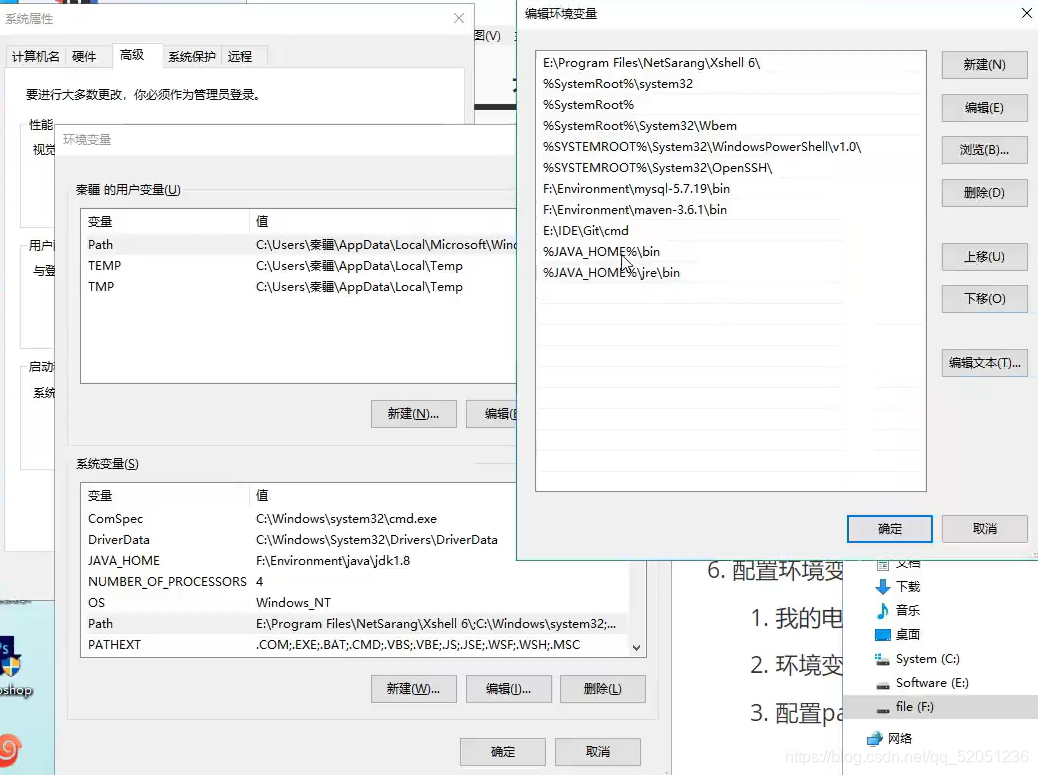Select the System32\Wbem path entry
Screen dimensions: 1038x775
[x=730, y=126]
